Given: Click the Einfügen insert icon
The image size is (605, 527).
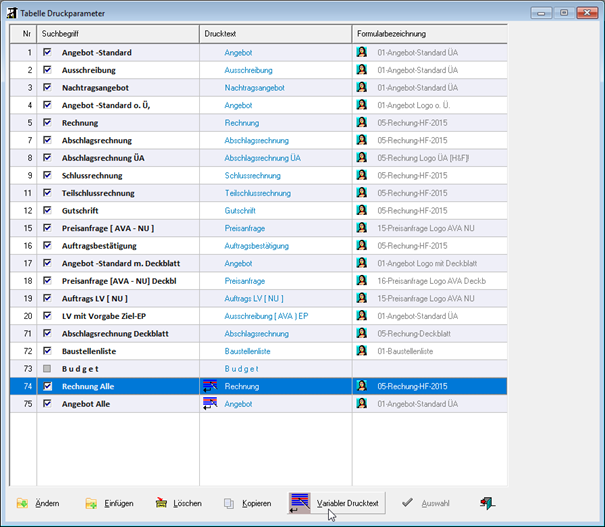Looking at the screenshot, I should (92, 503).
